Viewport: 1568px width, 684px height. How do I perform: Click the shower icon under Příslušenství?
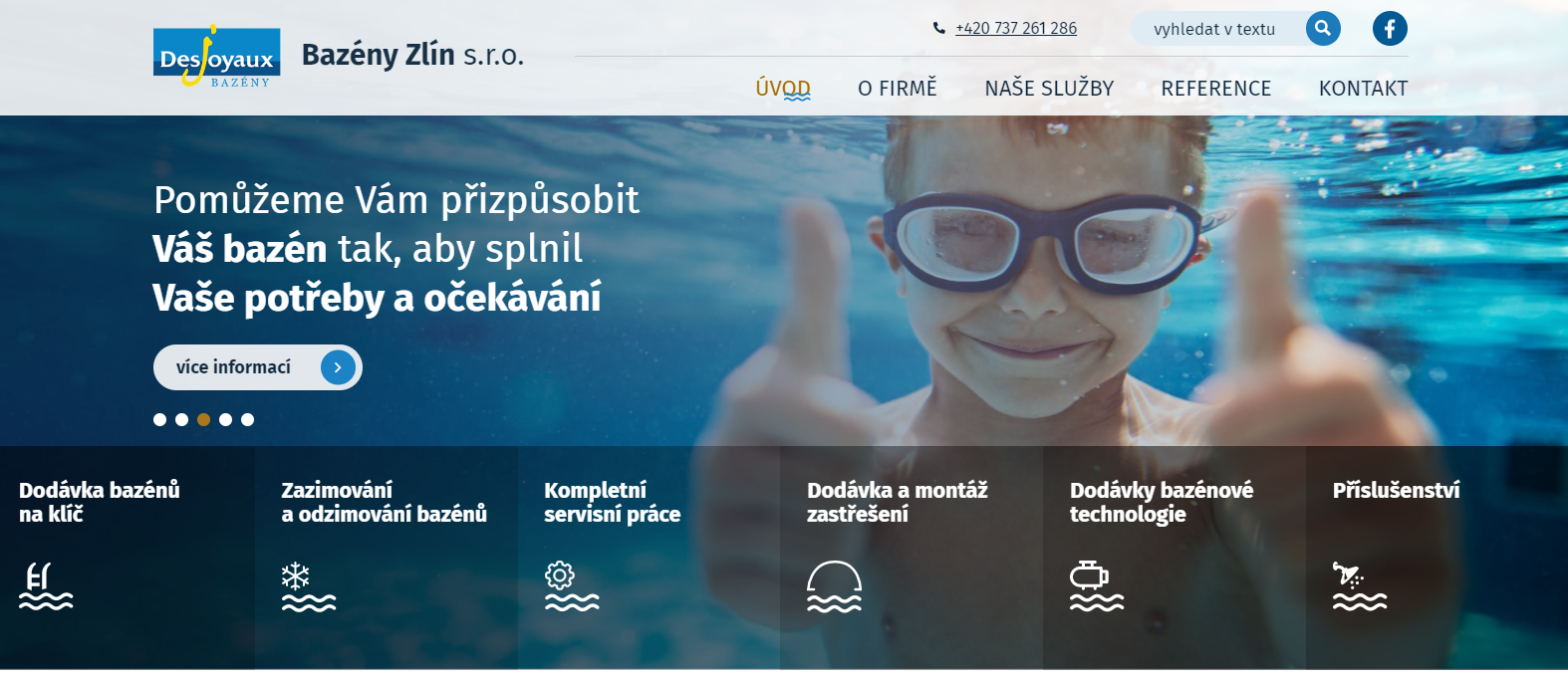1360,585
